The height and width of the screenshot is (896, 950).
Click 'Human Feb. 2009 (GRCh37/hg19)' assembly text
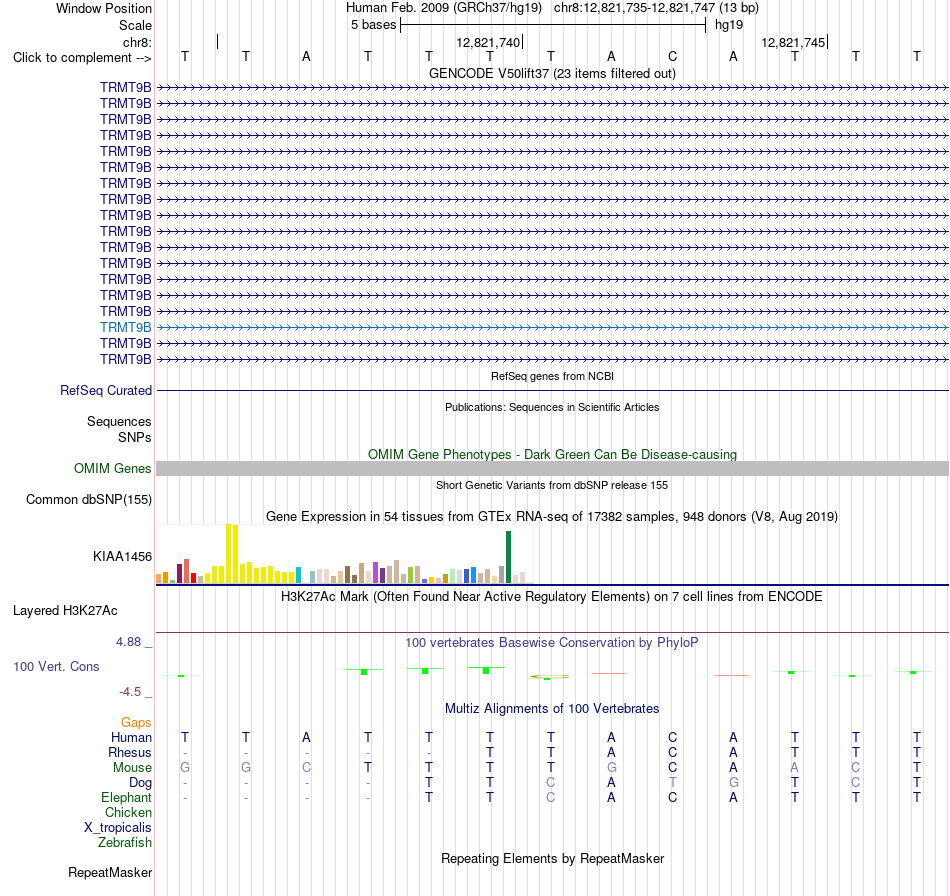[443, 8]
